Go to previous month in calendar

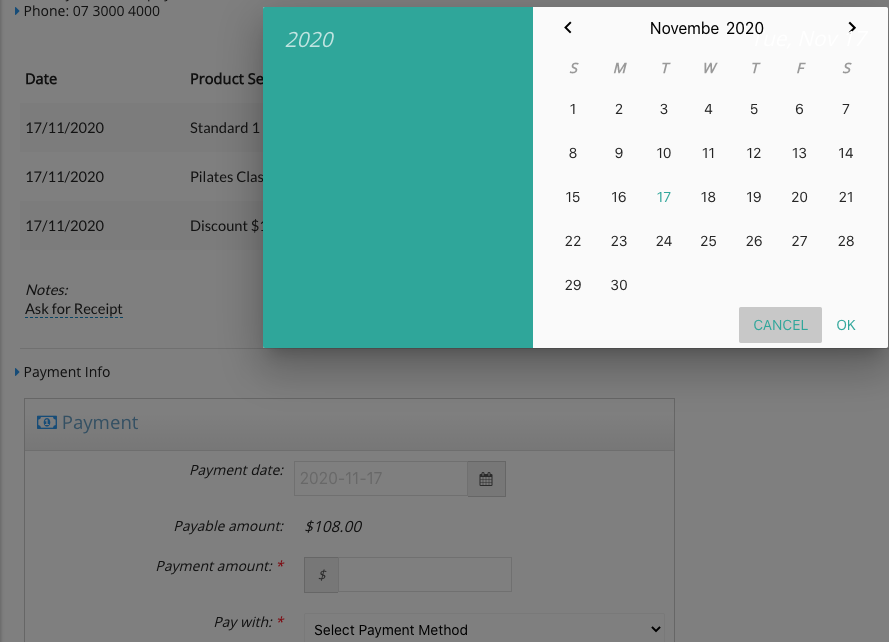[568, 27]
